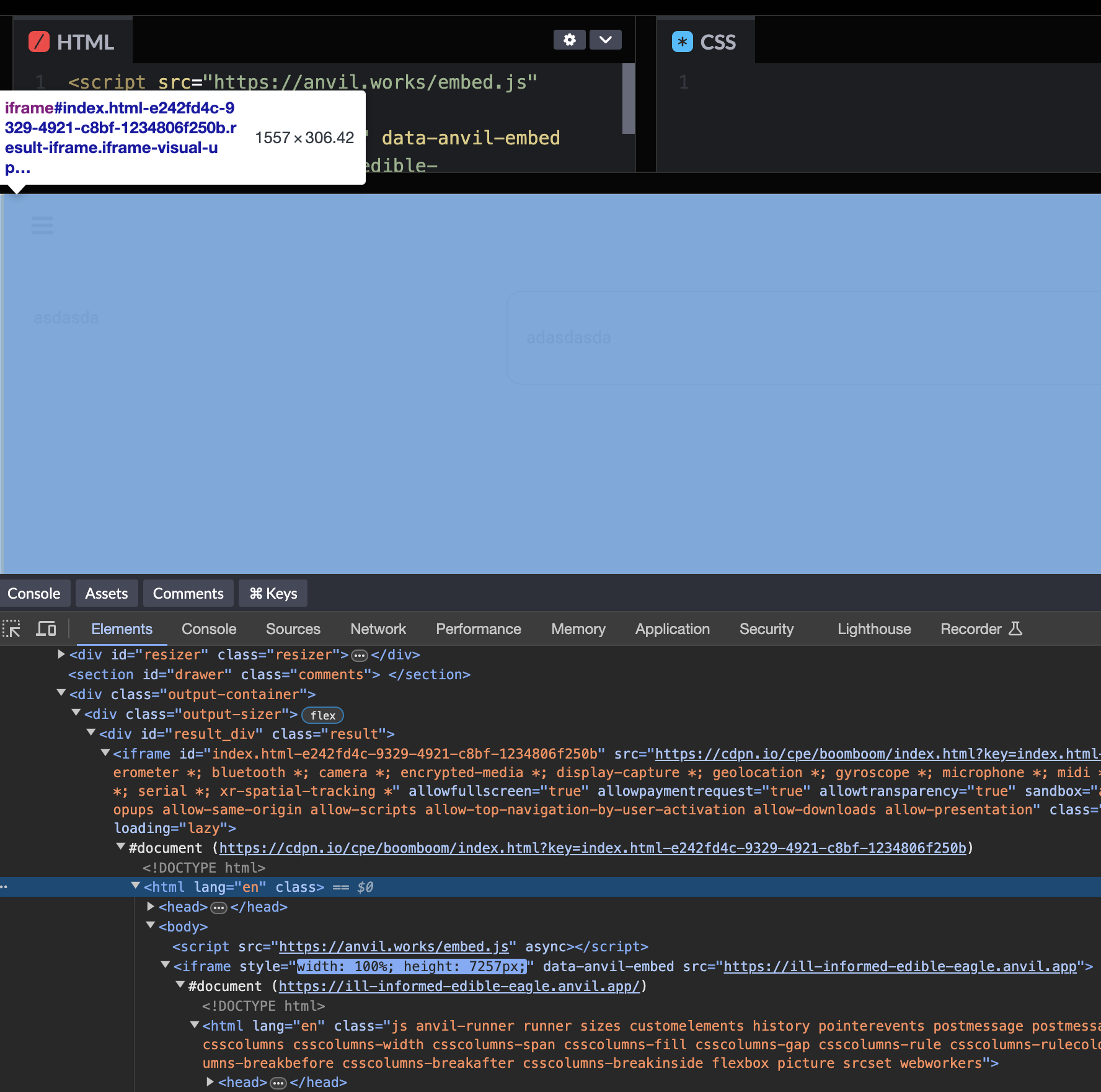
Task: Click the ellipsis in the resizer div
Action: [360, 656]
